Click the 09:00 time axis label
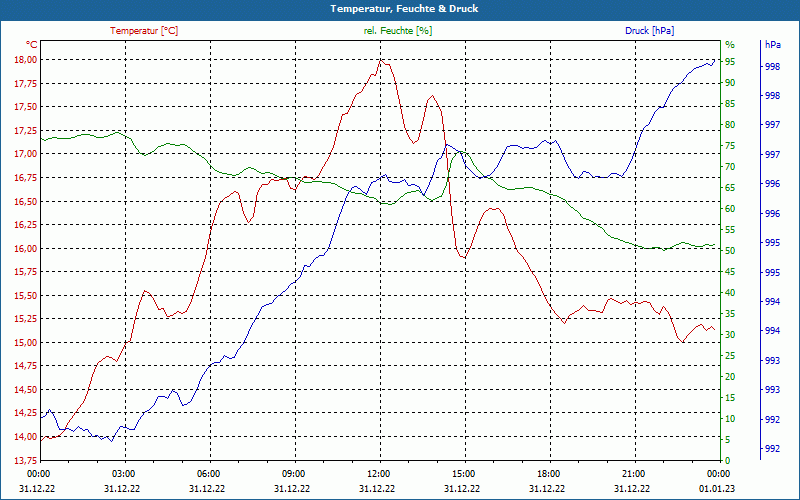The width and height of the screenshot is (800, 500). pyautogui.click(x=293, y=473)
